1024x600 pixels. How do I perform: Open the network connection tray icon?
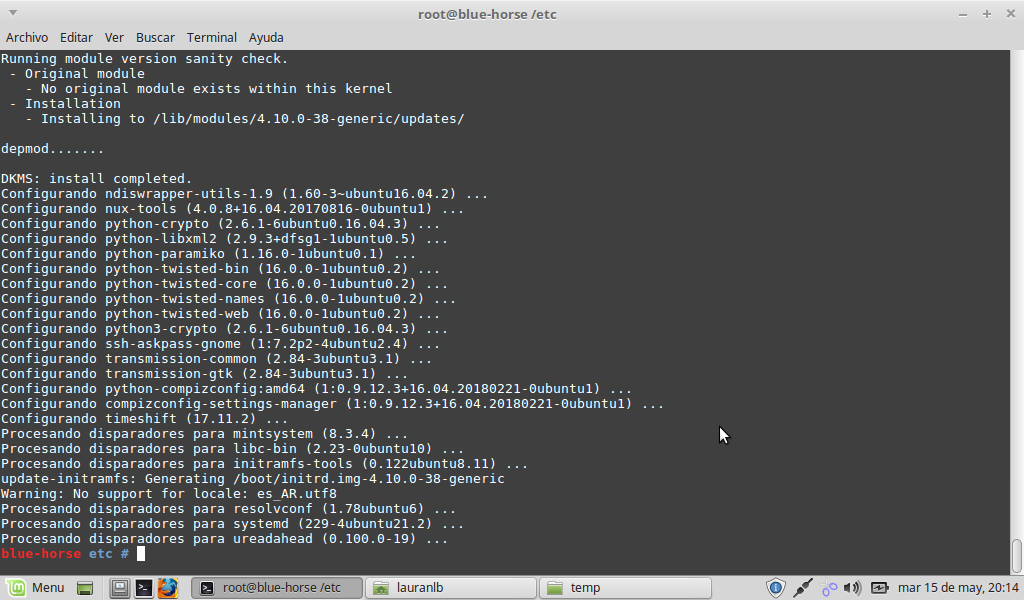[802, 587]
